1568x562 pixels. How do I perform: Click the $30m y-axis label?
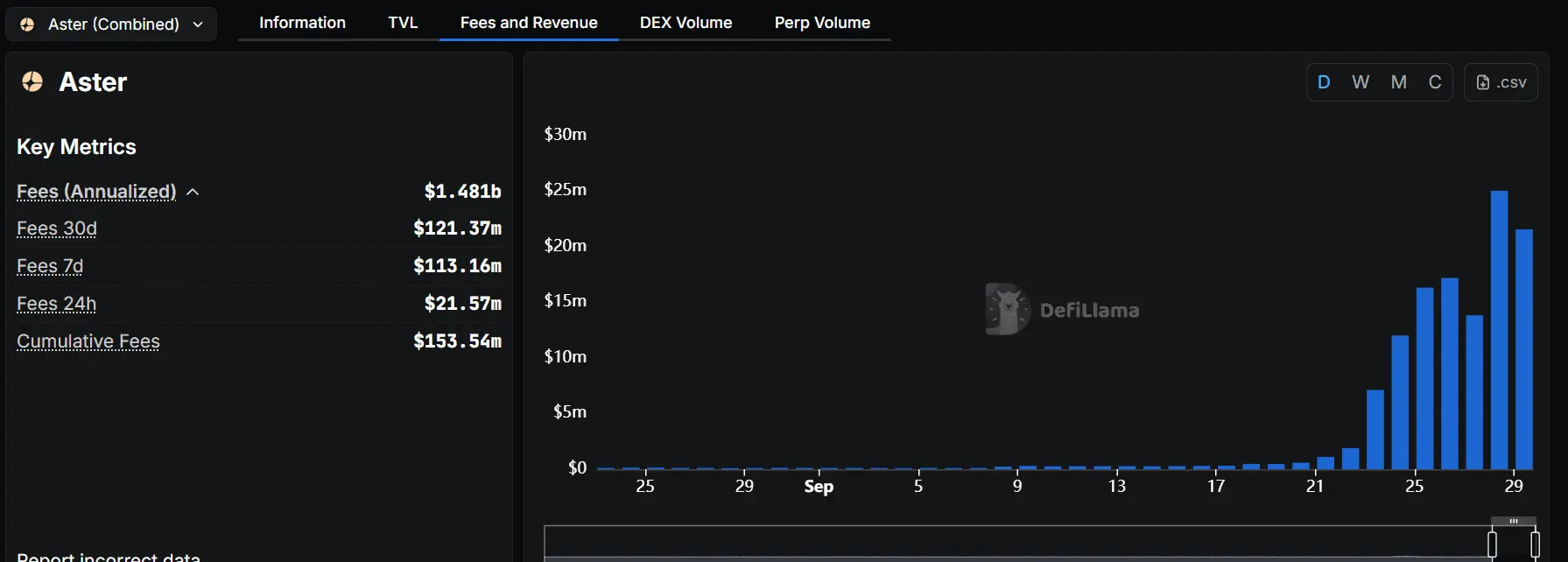pos(566,134)
